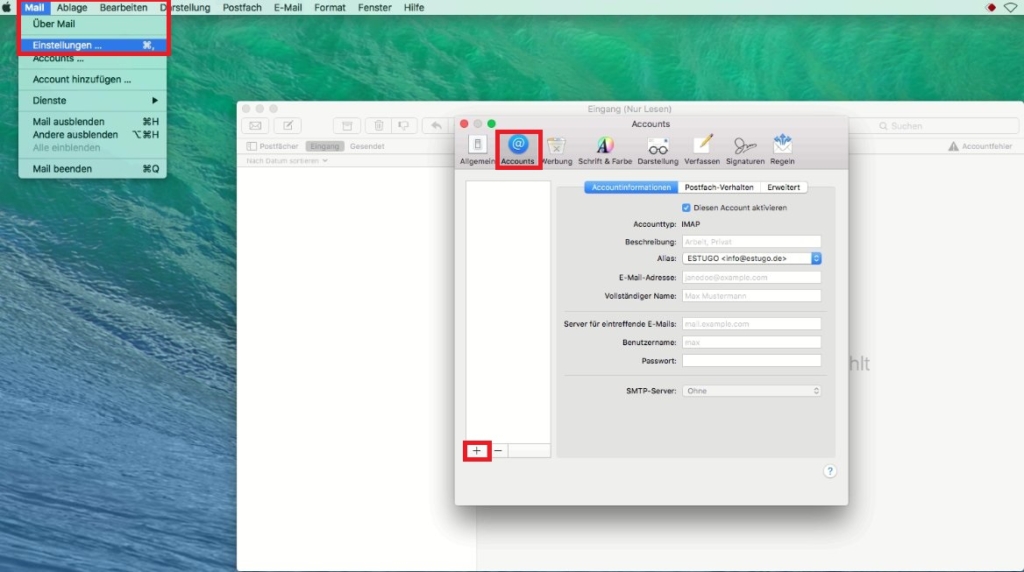Expand 'Nach Datum sortieren' sort menu

click(x=287, y=160)
